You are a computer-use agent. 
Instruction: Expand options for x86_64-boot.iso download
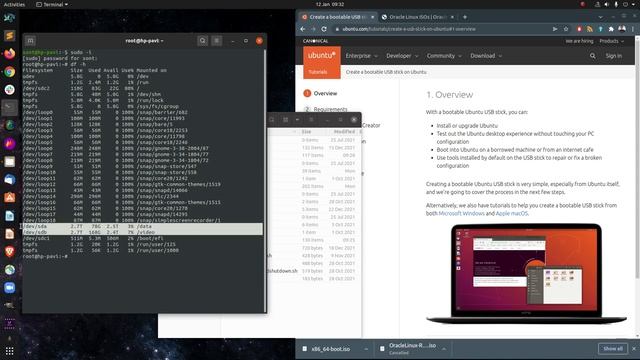[x=366, y=349]
